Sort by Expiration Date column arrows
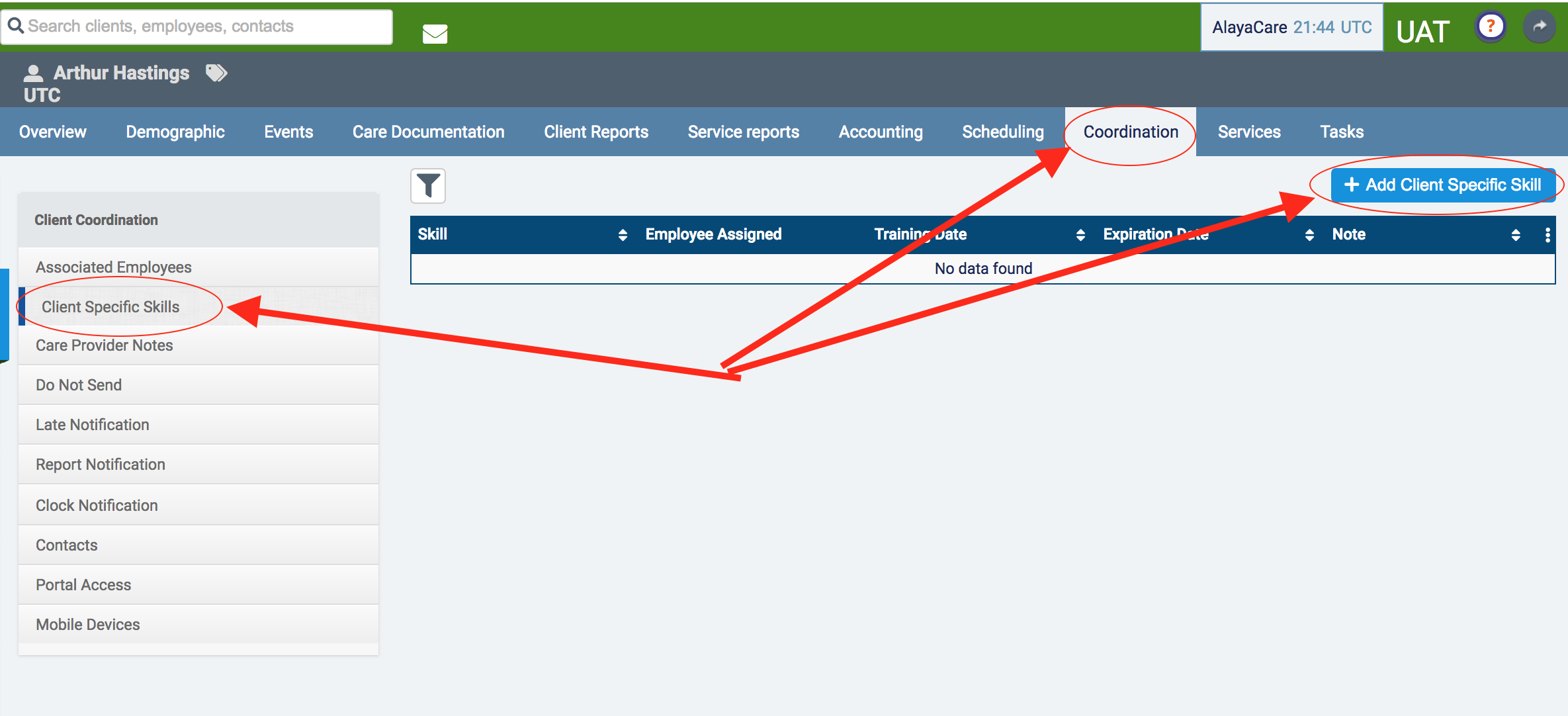 pos(1309,235)
